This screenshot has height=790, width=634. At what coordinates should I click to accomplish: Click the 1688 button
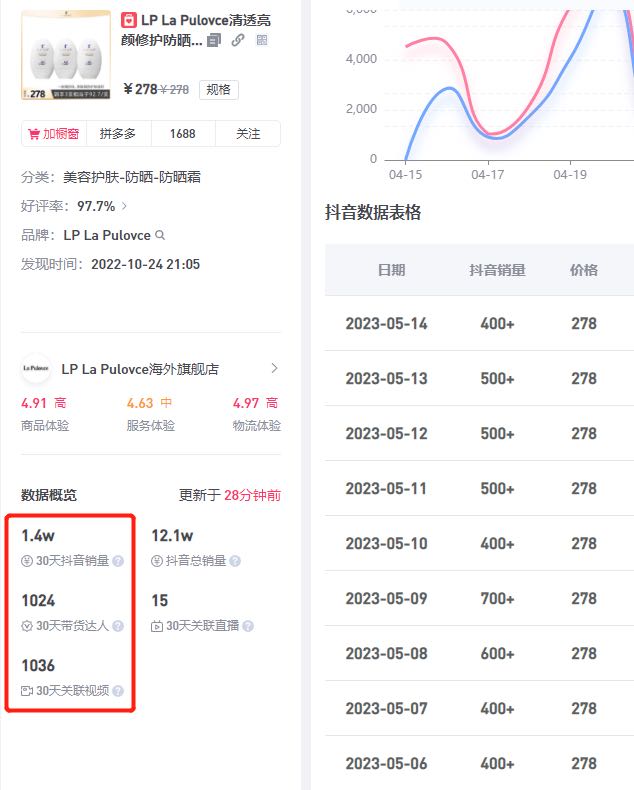(182, 134)
